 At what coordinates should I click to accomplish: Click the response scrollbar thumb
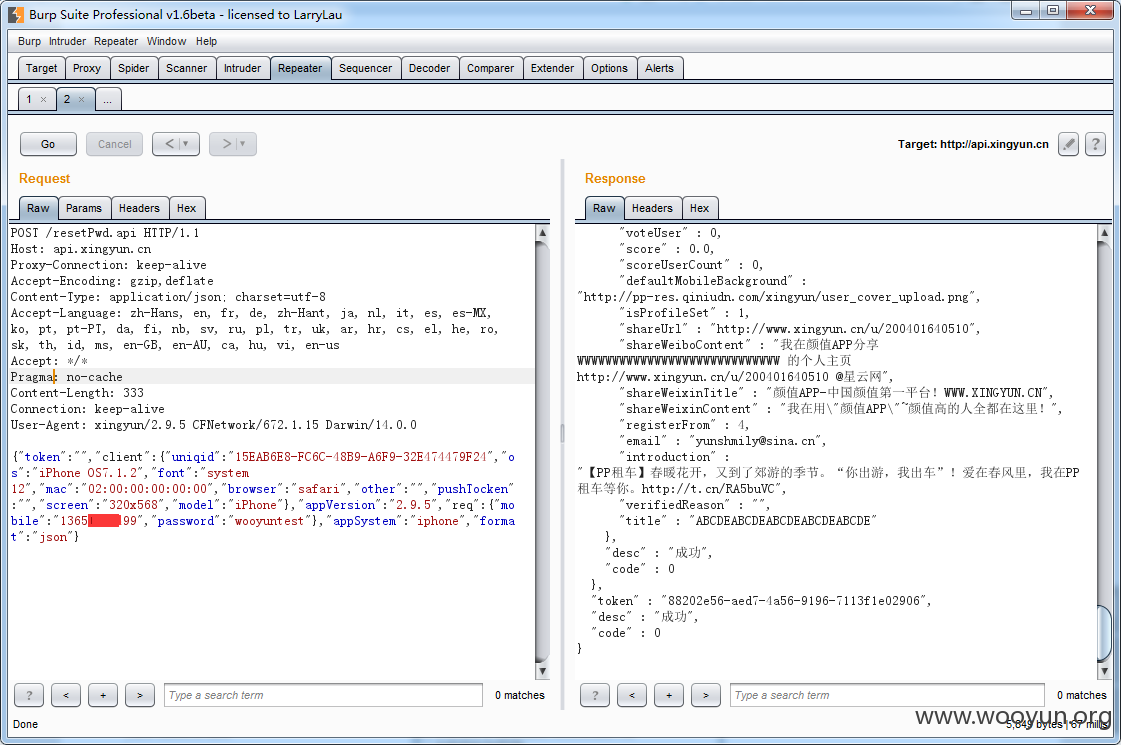point(1105,633)
